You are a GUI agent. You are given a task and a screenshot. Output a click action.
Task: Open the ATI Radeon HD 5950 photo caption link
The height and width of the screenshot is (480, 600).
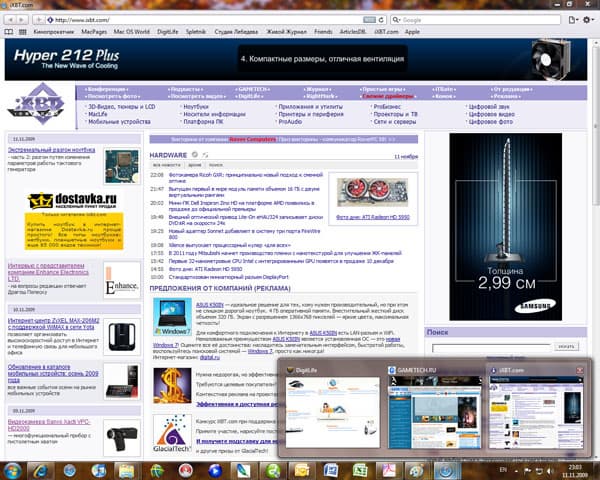(x=373, y=217)
